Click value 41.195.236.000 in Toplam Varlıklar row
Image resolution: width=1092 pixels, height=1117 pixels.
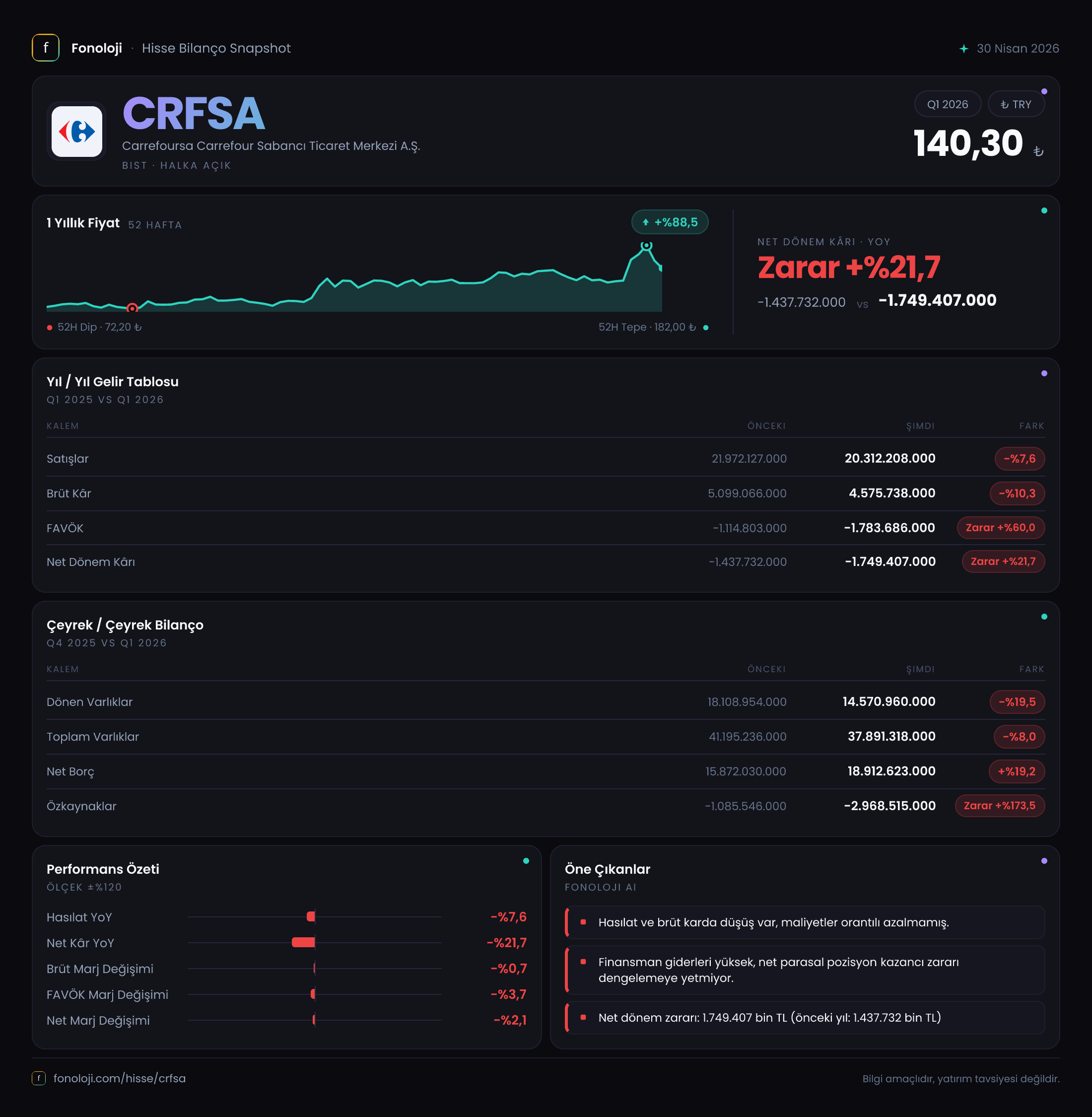click(748, 737)
